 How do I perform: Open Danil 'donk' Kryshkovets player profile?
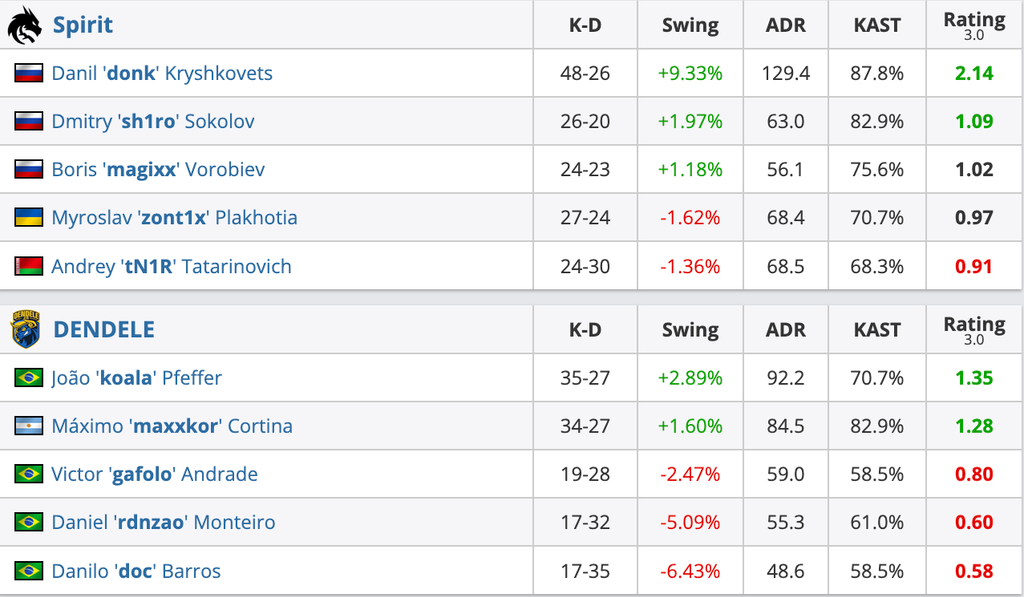[x=162, y=73]
